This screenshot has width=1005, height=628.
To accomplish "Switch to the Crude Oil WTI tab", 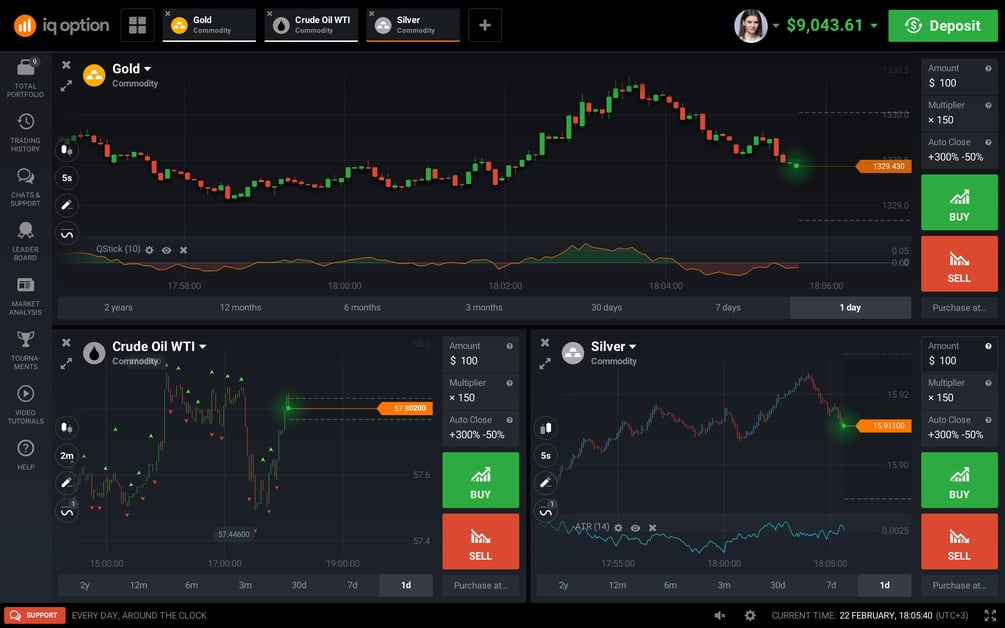I will click(311, 25).
